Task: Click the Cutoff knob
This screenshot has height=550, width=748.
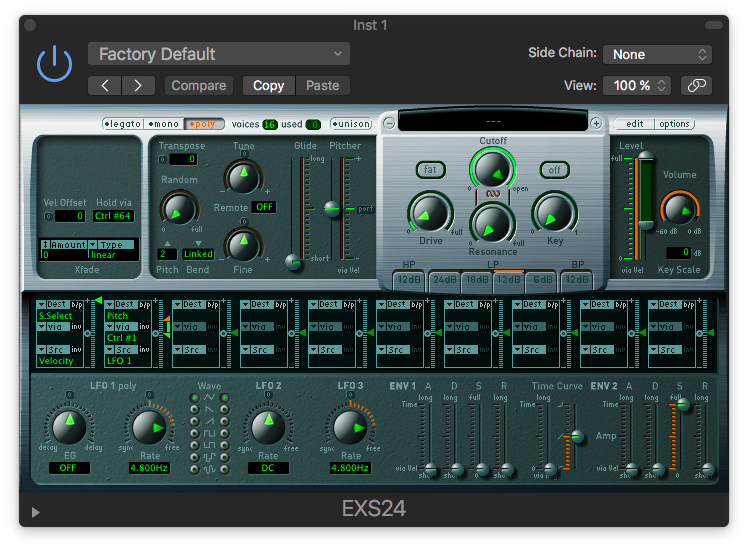Action: [x=492, y=169]
